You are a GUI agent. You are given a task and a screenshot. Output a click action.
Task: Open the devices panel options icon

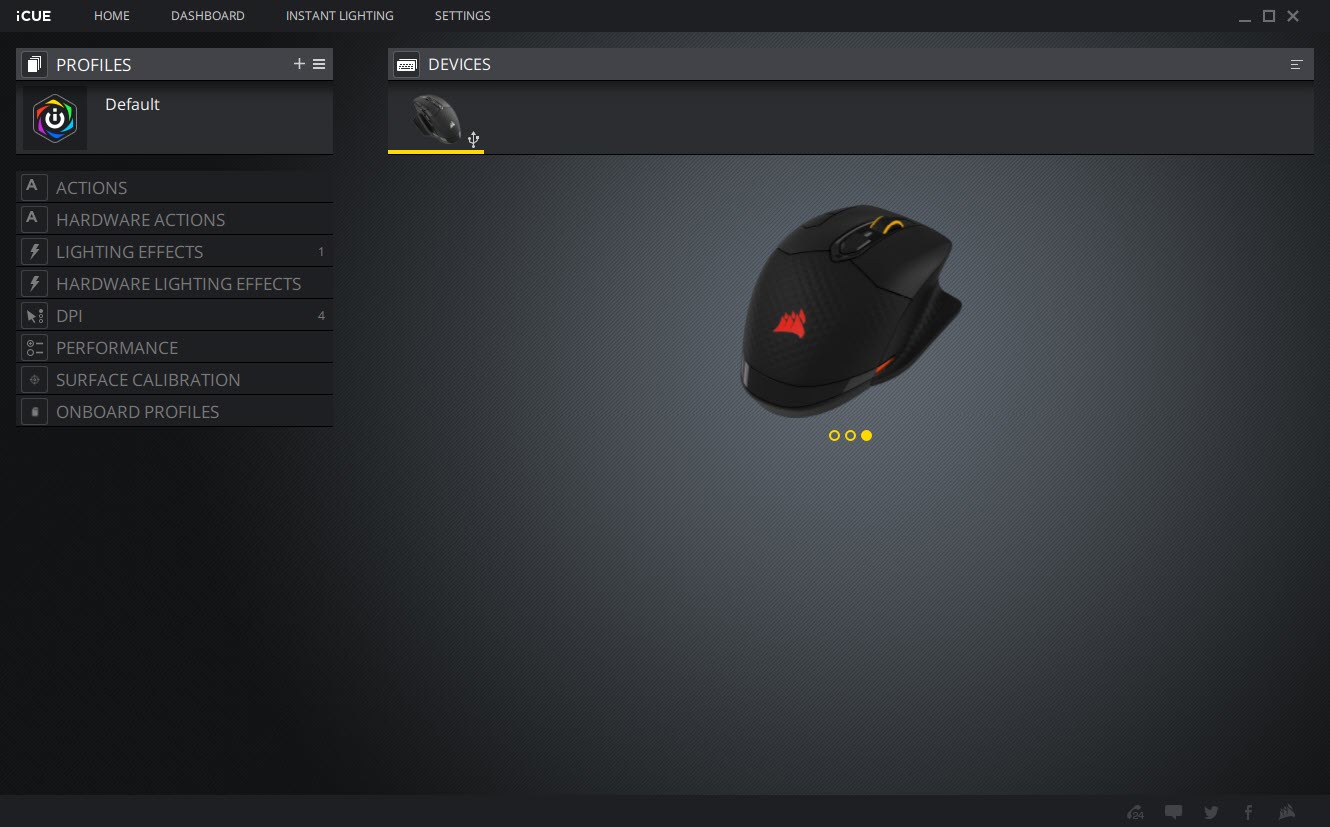tap(1297, 64)
